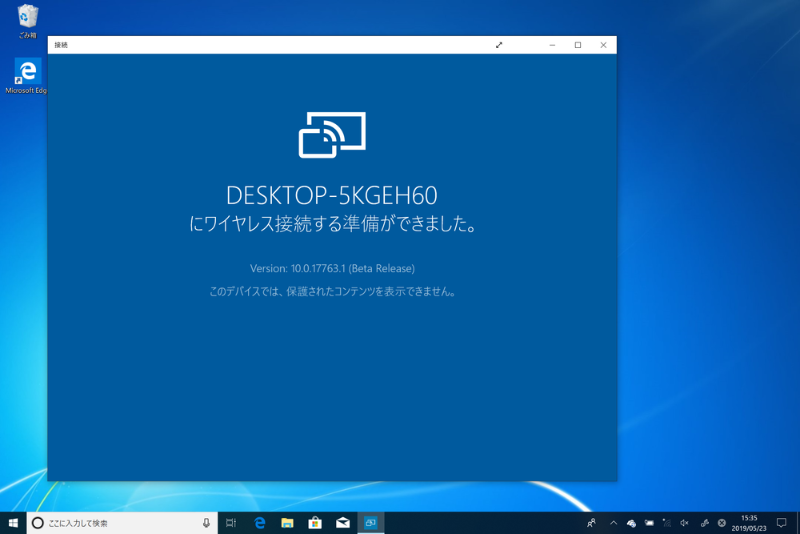The height and width of the screenshot is (534, 800).
Task: Open the Microsoft Edge desktop shortcut
Action: (27, 74)
